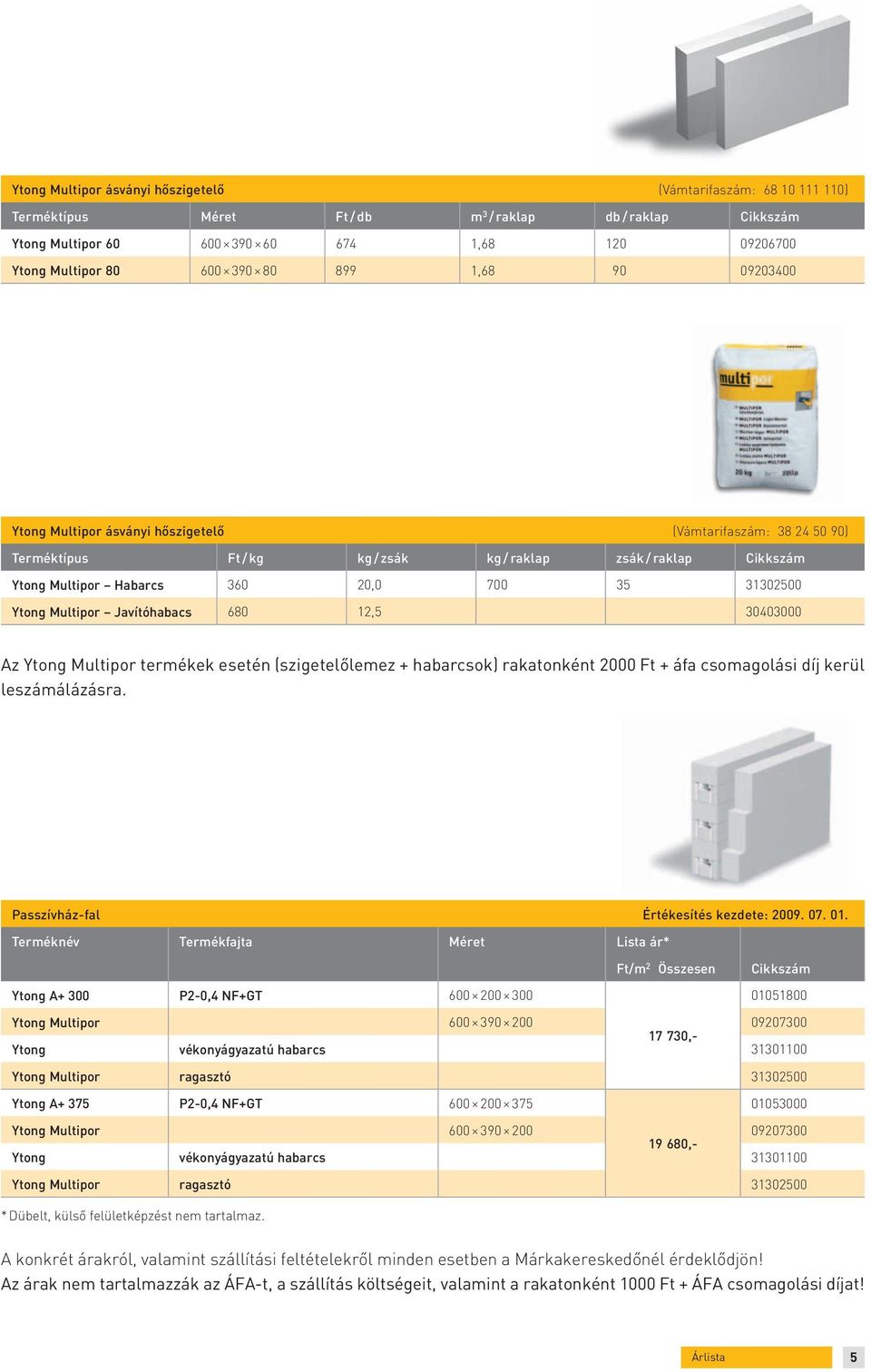The width and height of the screenshot is (871, 1372).
Task: Click the footnote "* Dübelt, külső felületképzést nem tartalmaz."
Action: pos(133,1216)
